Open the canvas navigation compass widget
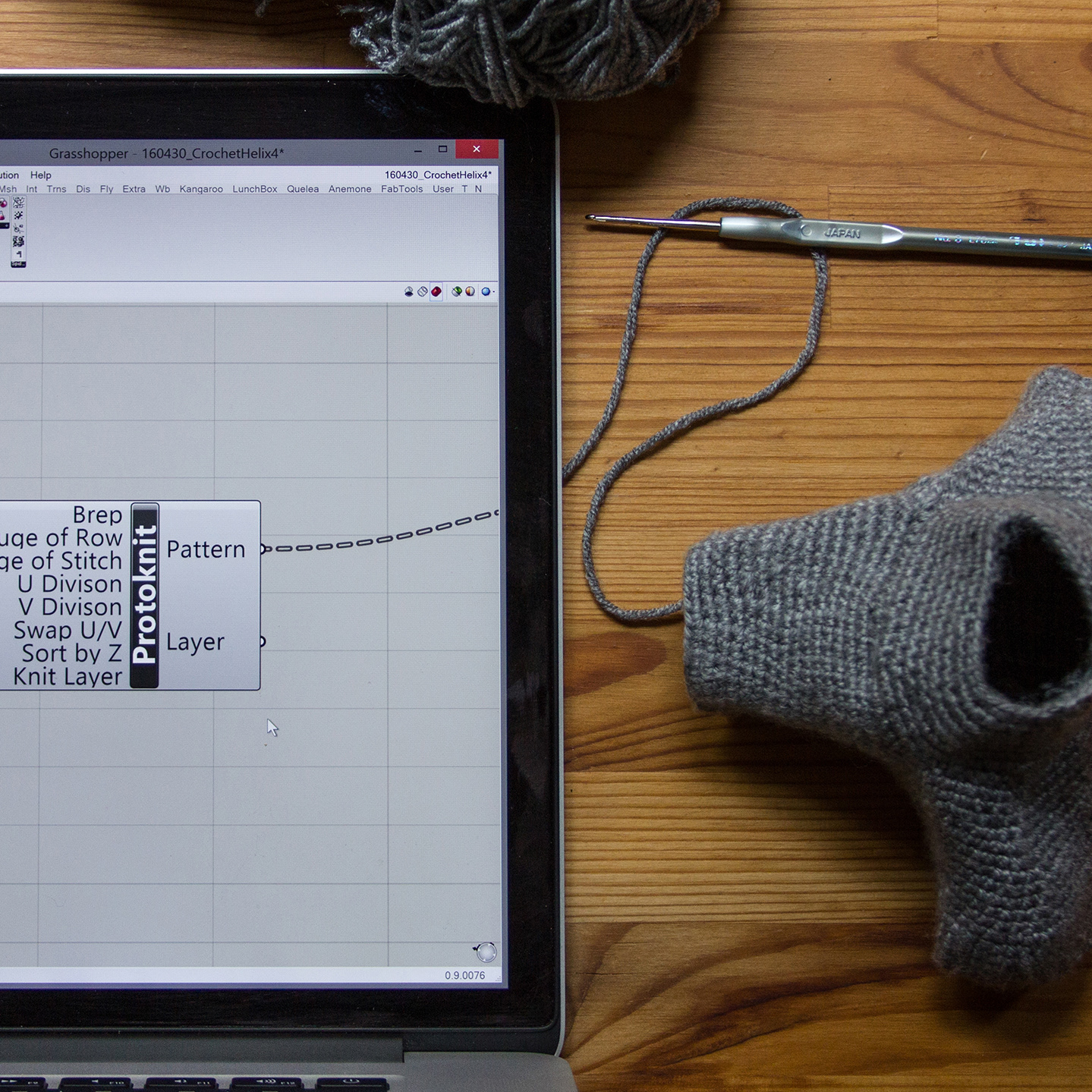The height and width of the screenshot is (1092, 1092). click(486, 952)
